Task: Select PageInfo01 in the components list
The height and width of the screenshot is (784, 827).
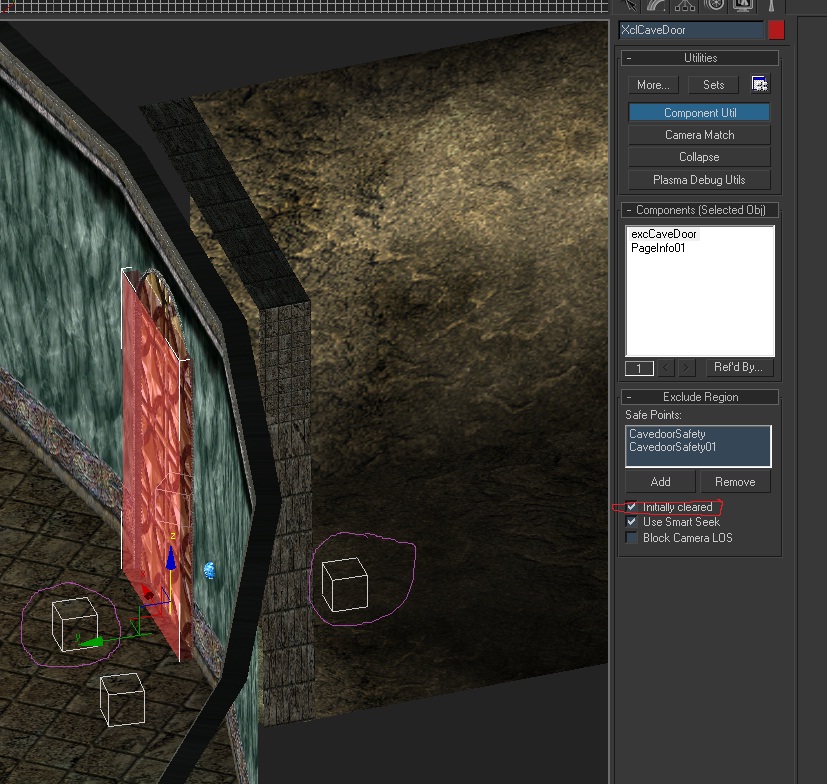Action: tap(658, 248)
